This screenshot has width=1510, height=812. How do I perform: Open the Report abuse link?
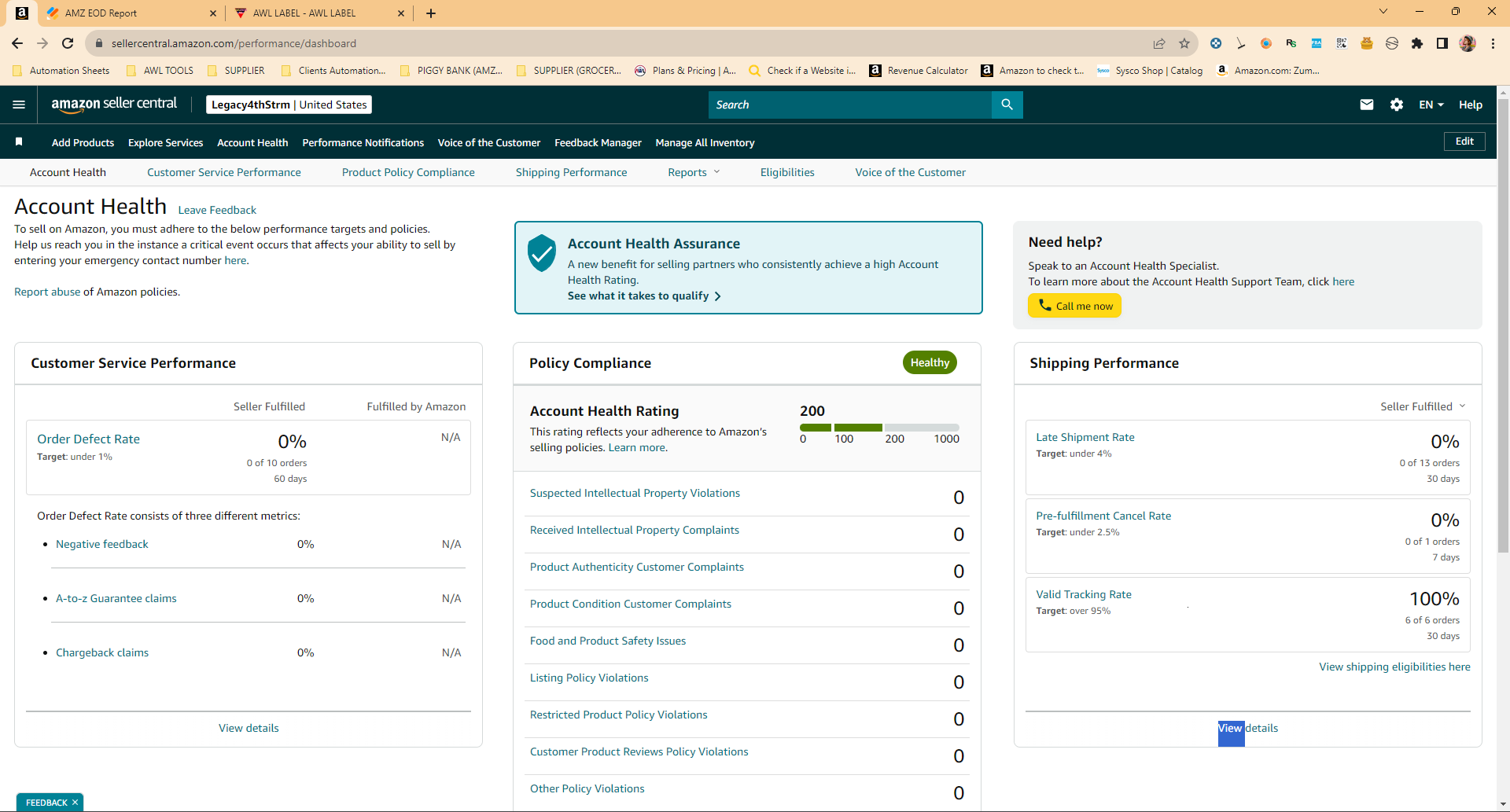click(47, 292)
